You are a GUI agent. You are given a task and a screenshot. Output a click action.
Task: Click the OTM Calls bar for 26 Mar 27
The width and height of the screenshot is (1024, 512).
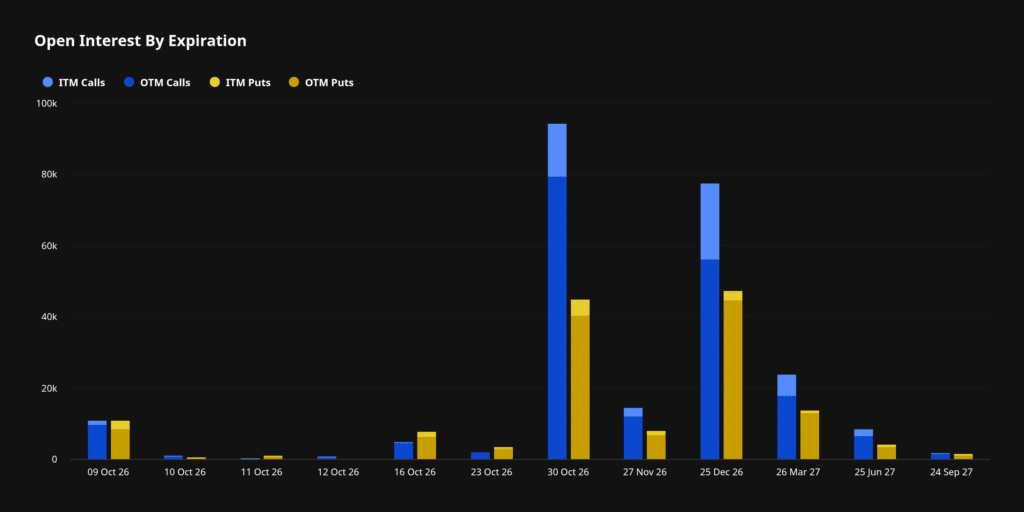click(787, 428)
